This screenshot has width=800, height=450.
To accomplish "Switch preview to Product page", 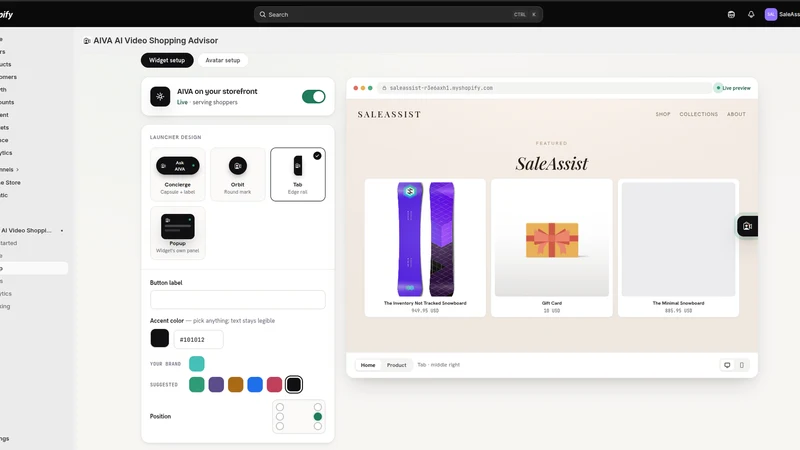I will [x=396, y=365].
